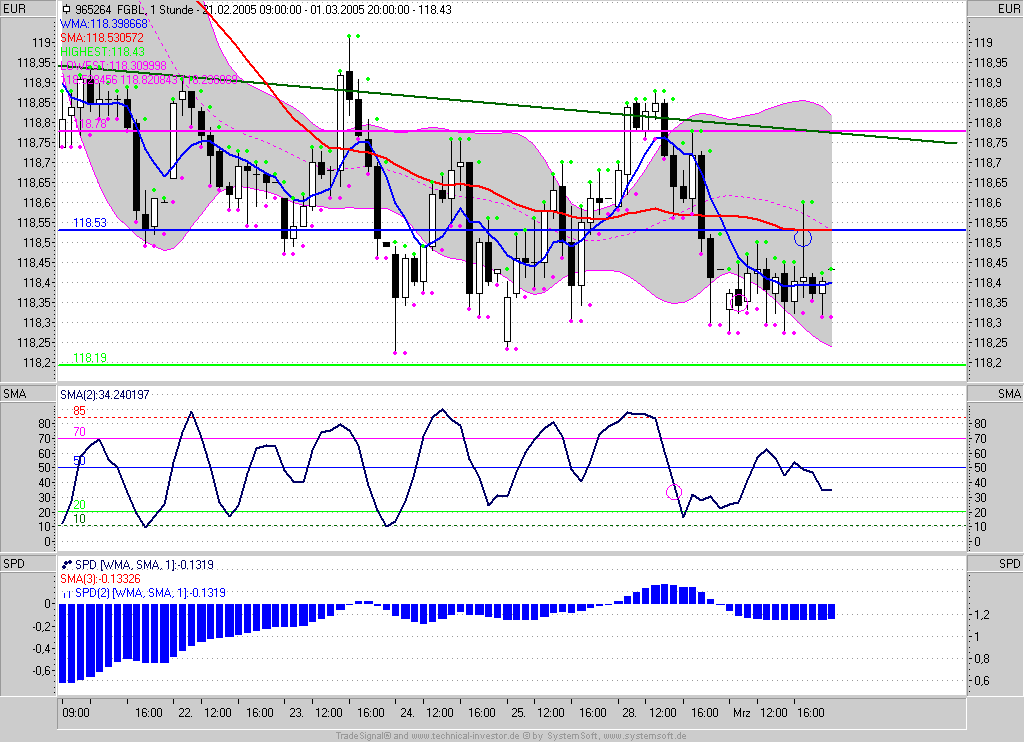Click the right EUR axis header
Screen dimensions: 1024x742
tap(1008, 9)
